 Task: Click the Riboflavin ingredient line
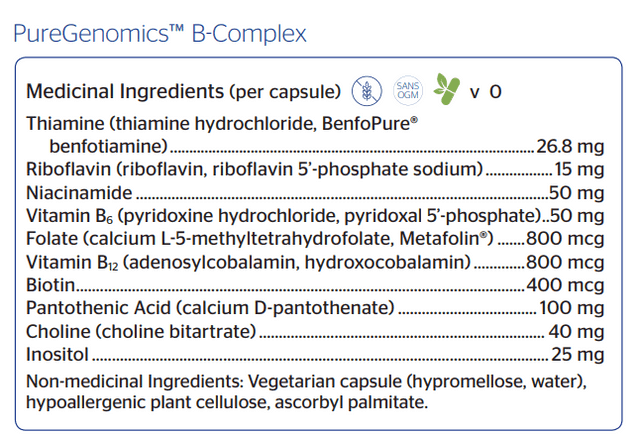(x=315, y=169)
